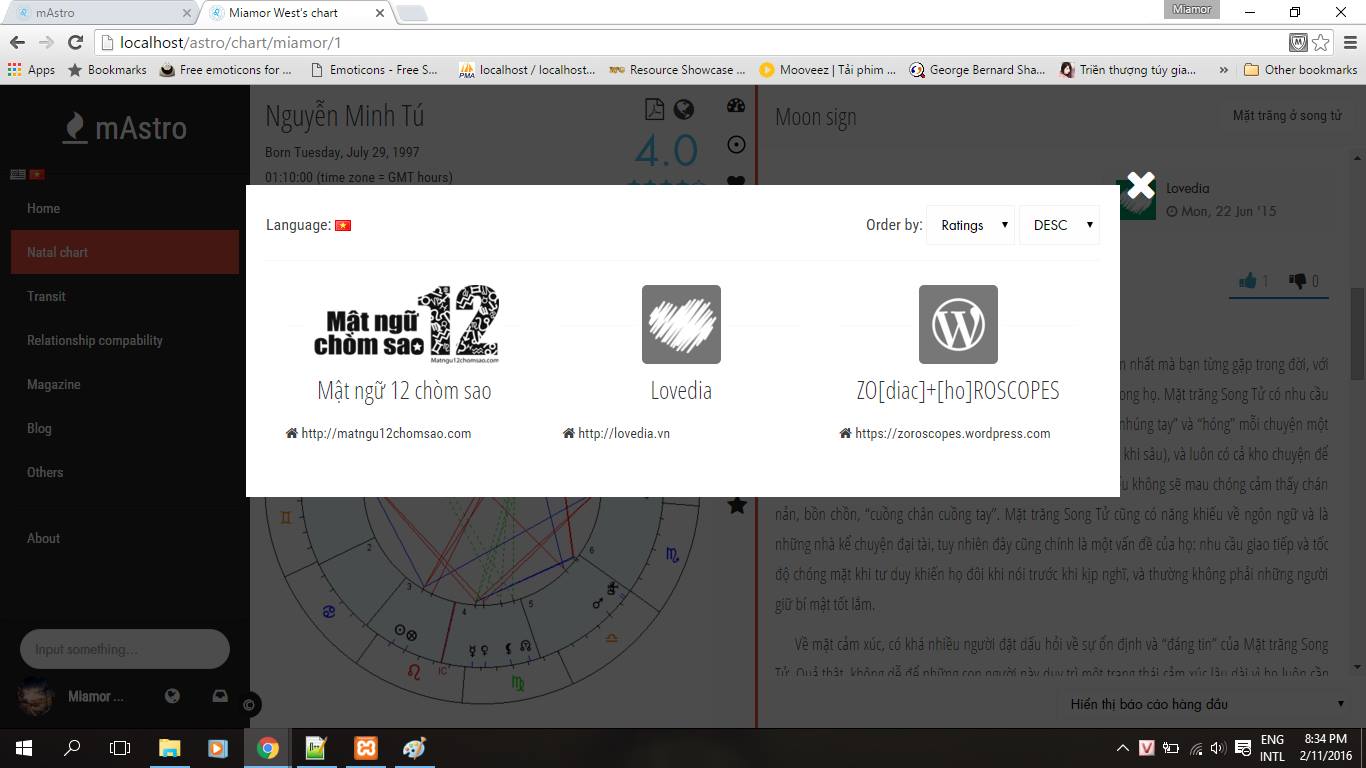
Task: Close the sources popup with the X
Action: click(1140, 186)
